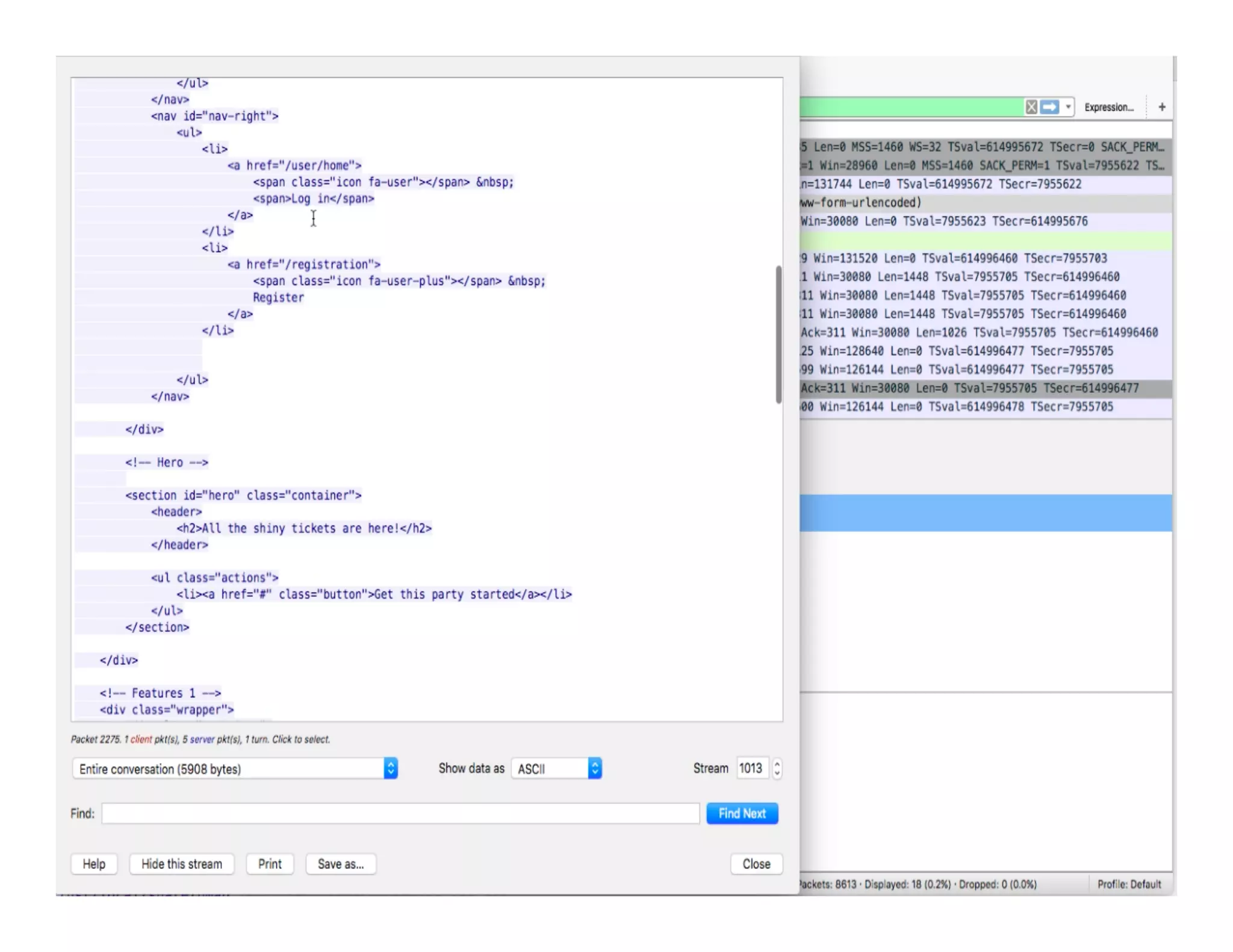Print the stream contents
The width and height of the screenshot is (1233, 952).
pyautogui.click(x=270, y=864)
